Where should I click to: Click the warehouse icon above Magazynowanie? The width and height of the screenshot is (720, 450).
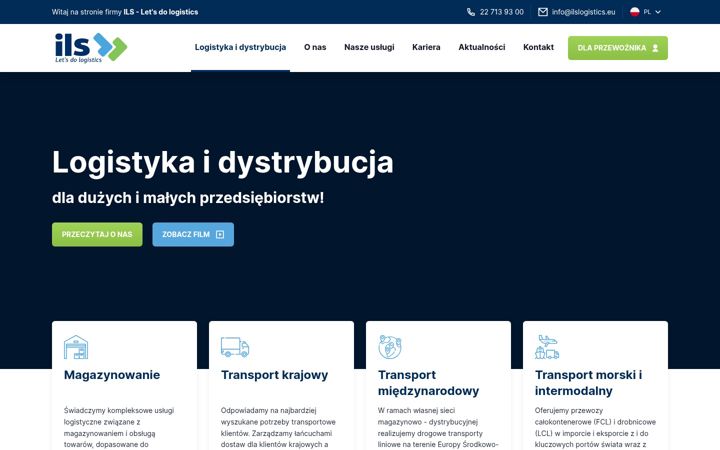tap(76, 347)
